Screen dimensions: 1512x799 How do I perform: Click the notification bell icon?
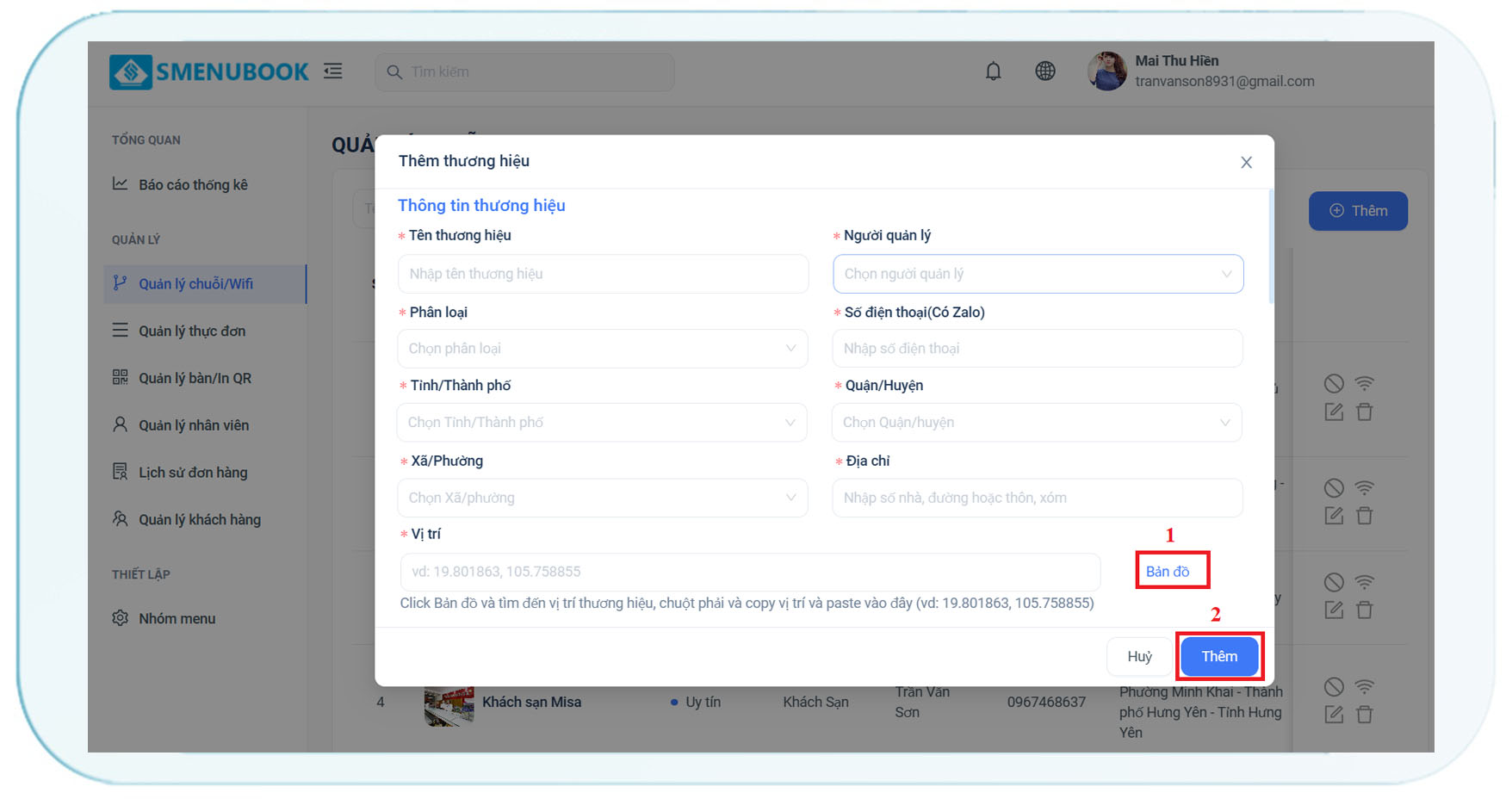click(993, 71)
